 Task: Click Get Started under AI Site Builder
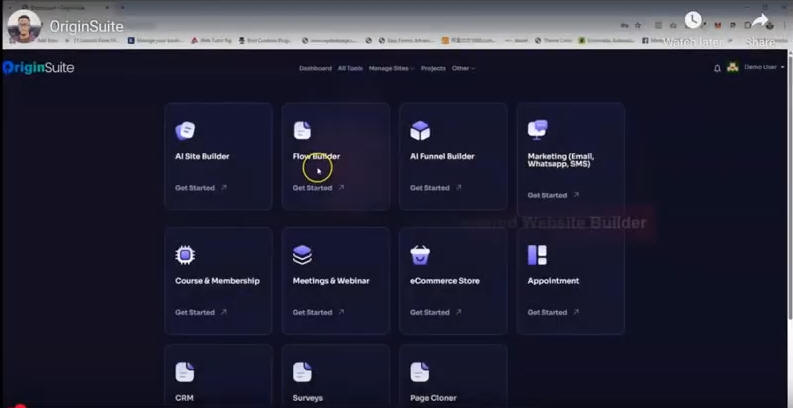click(x=195, y=188)
